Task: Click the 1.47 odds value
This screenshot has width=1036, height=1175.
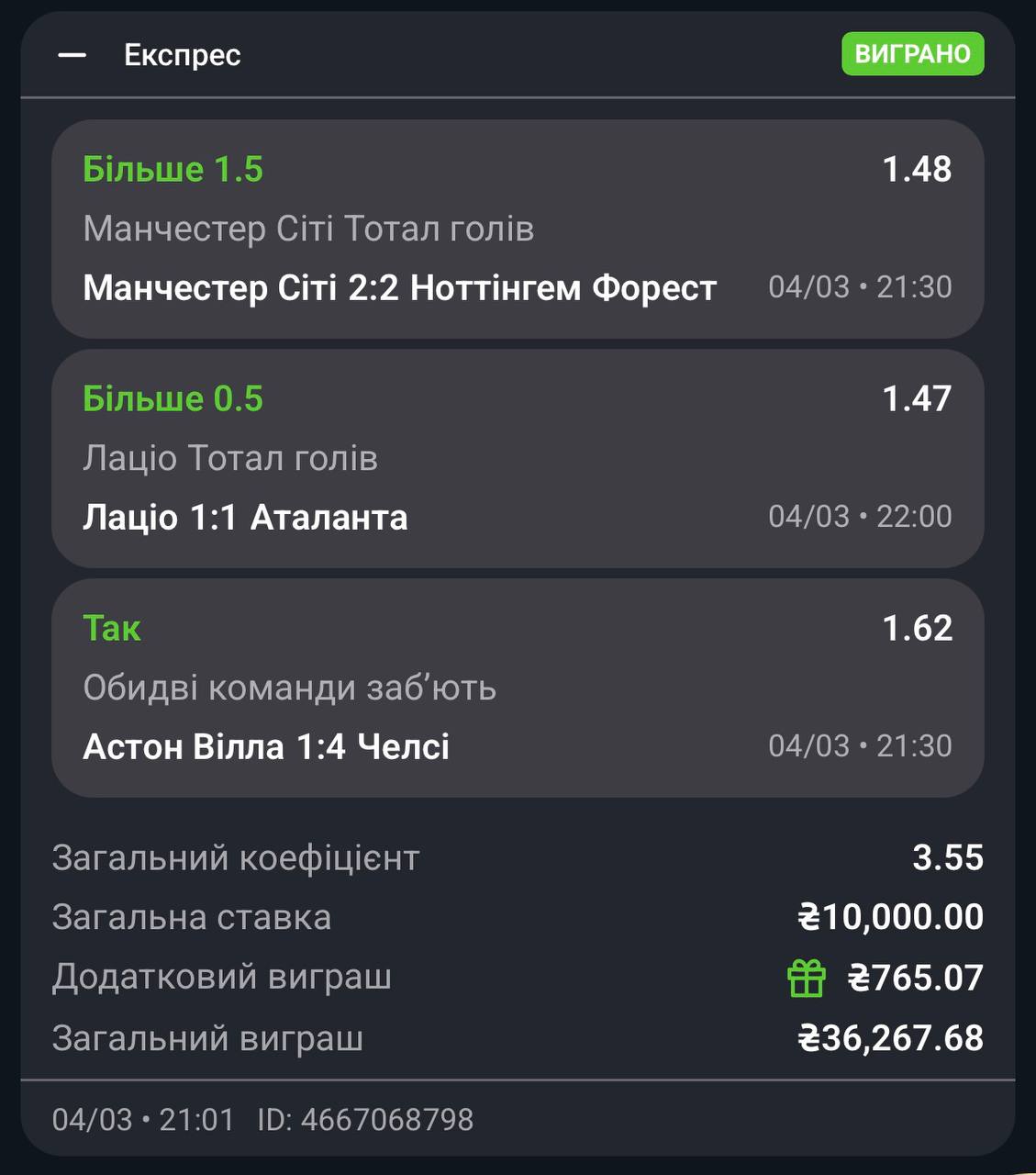Action: pyautogui.click(x=917, y=399)
